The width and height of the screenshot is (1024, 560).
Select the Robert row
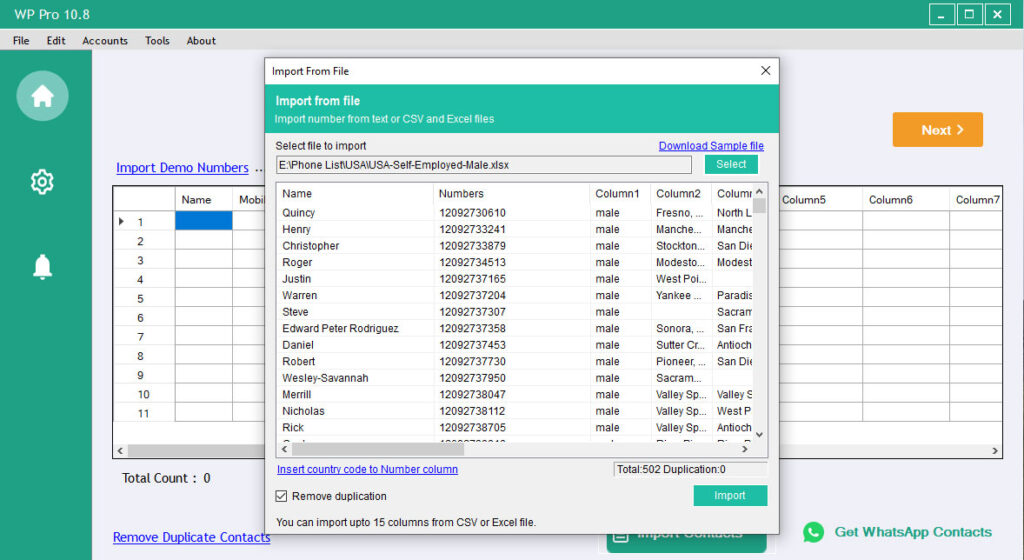pos(515,362)
